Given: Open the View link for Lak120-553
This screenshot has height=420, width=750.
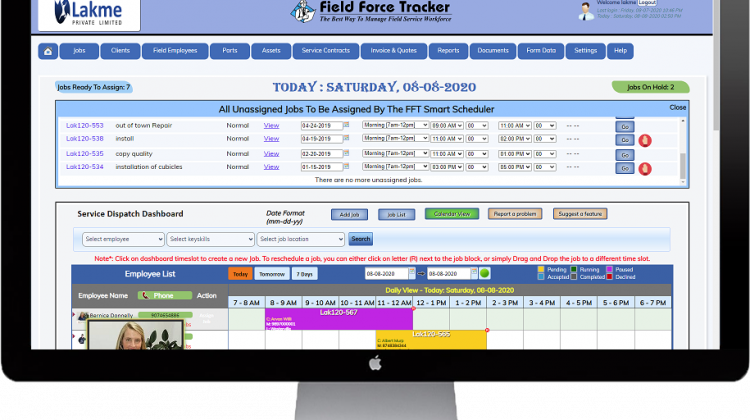Looking at the screenshot, I should click(x=271, y=125).
